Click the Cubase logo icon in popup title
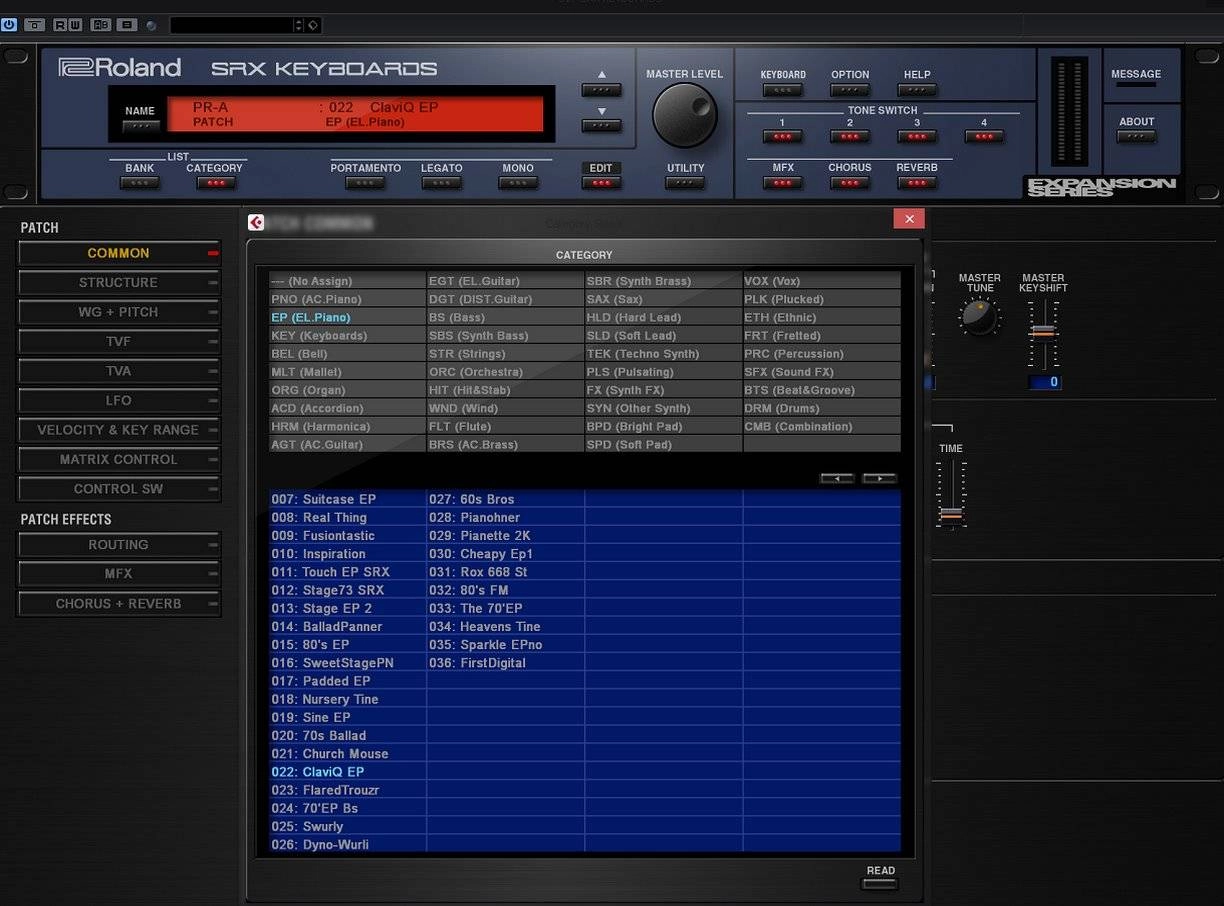The width and height of the screenshot is (1224, 906). (256, 223)
